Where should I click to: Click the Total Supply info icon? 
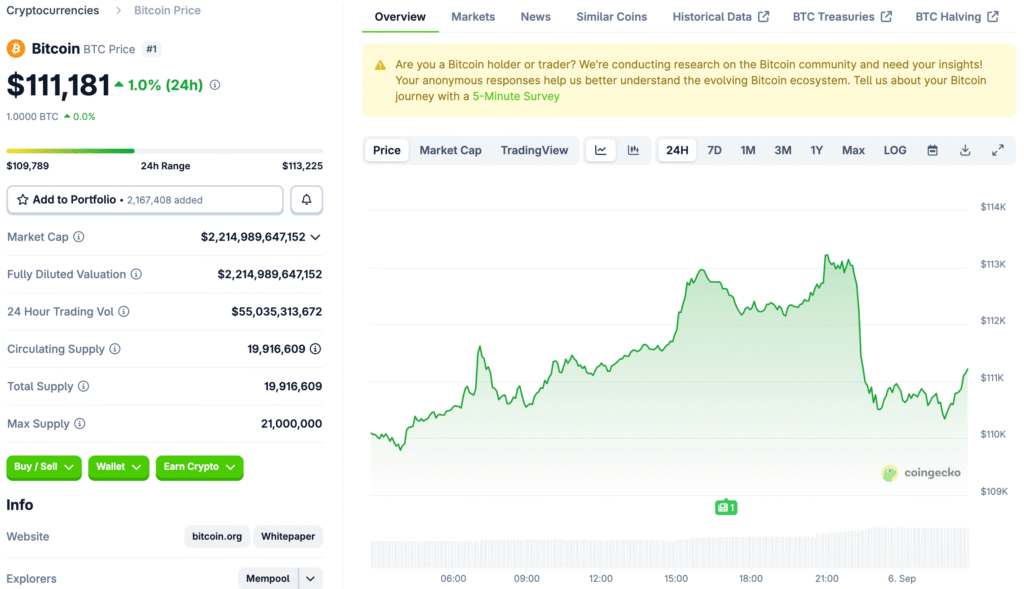pyautogui.click(x=84, y=386)
